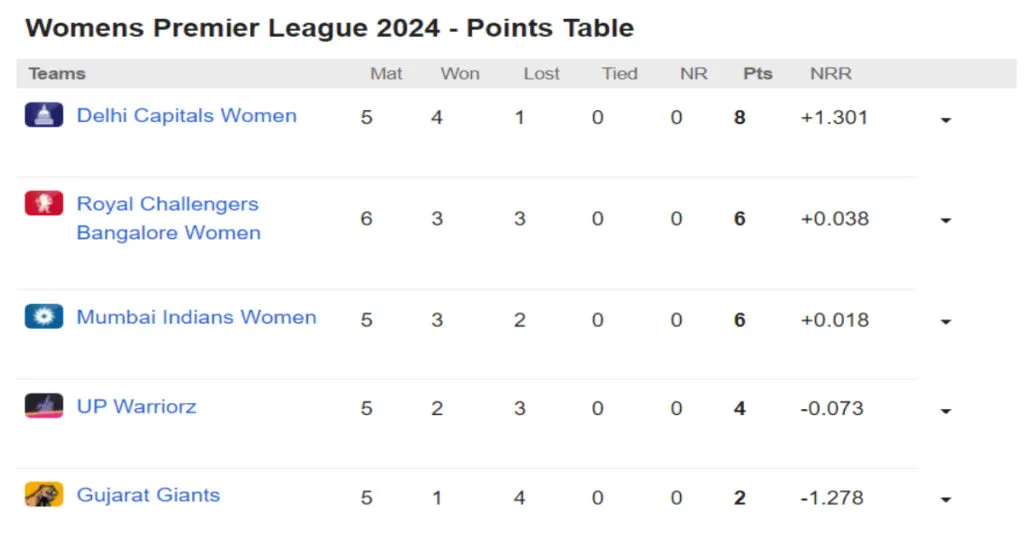This screenshot has width=1024, height=538.
Task: Expand the Royal Challengers Bangalore row arrow
Action: [x=946, y=221]
